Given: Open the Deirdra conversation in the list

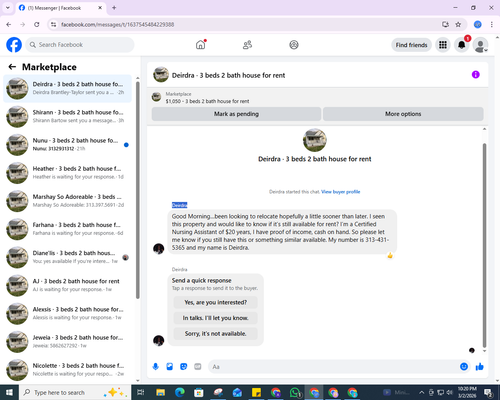Looking at the screenshot, I should click(67, 88).
